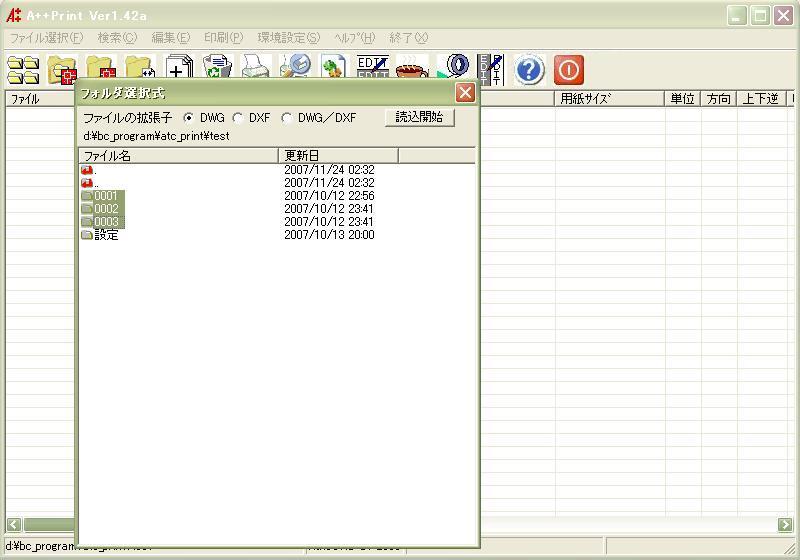
Task: Click the stacked folders icon in toolbar
Action: coord(23,70)
